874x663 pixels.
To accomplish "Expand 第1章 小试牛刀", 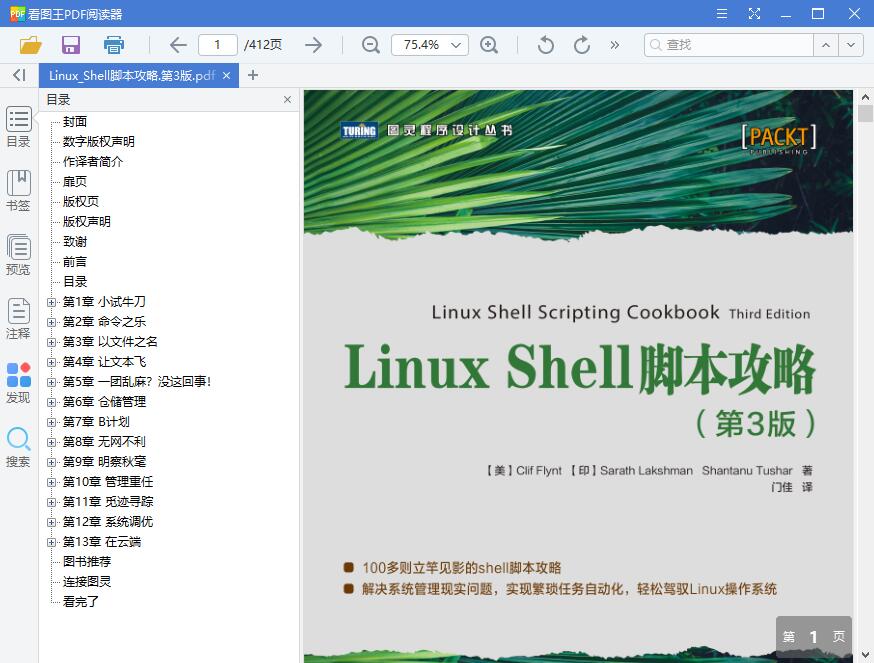I will (x=51, y=302).
